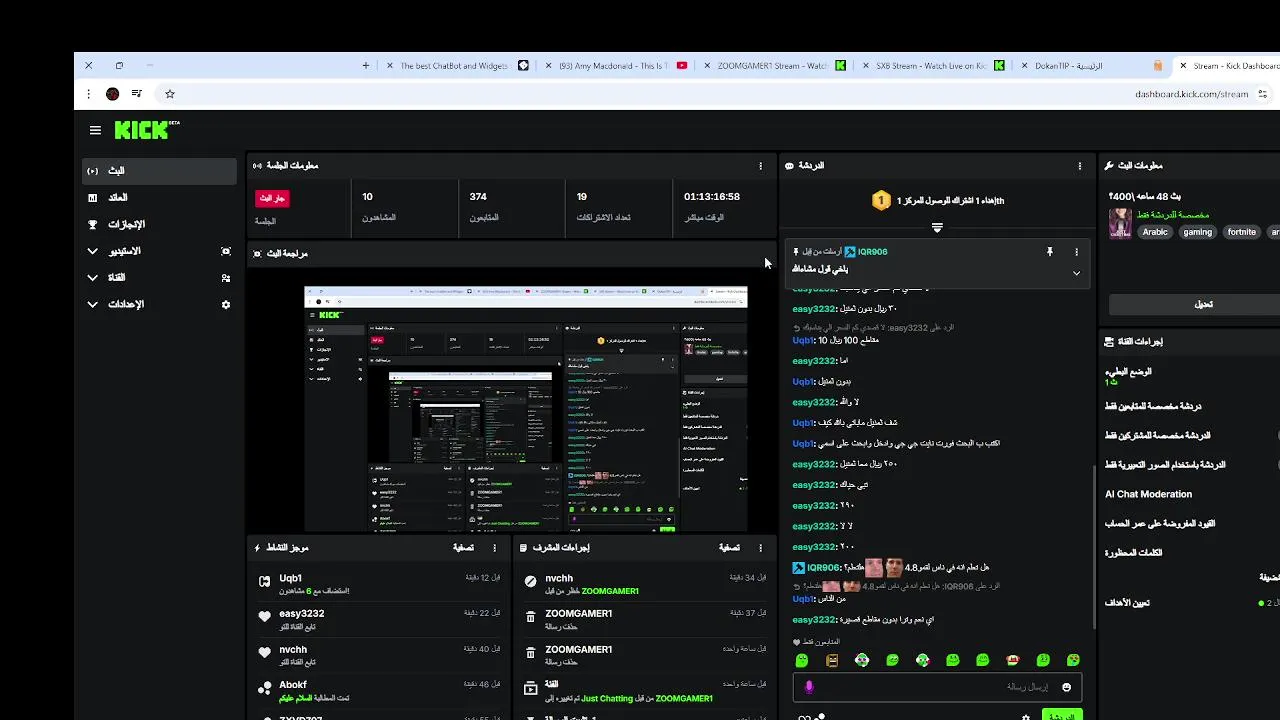Click trash icon of the 37-minute-ago deletion

pyautogui.click(x=531, y=617)
